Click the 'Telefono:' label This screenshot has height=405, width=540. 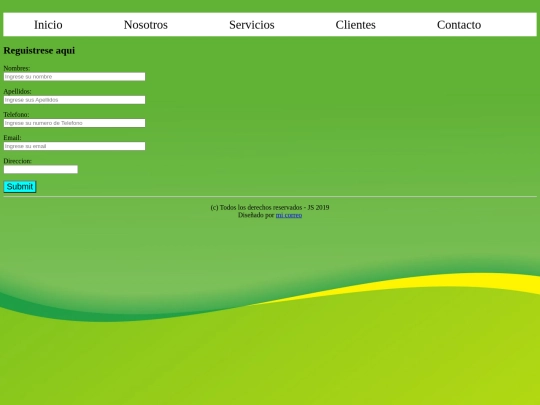17,114
